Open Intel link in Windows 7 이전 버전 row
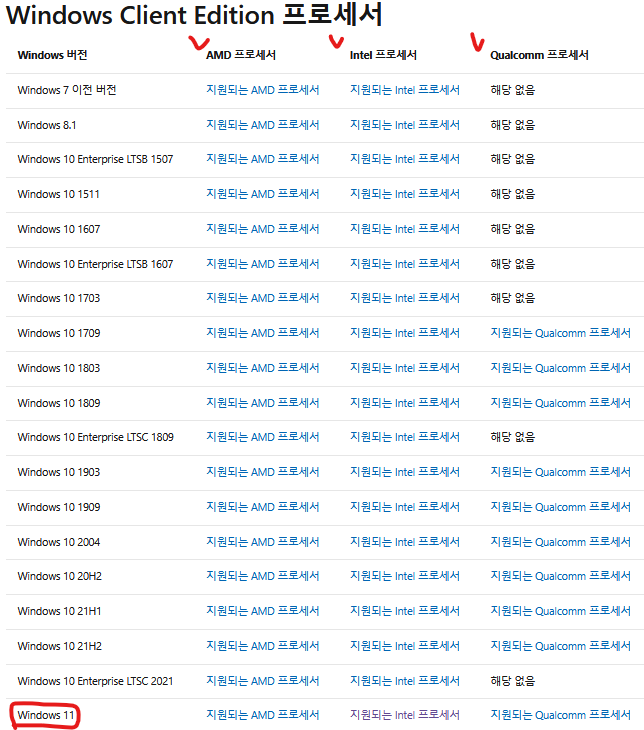 405,90
